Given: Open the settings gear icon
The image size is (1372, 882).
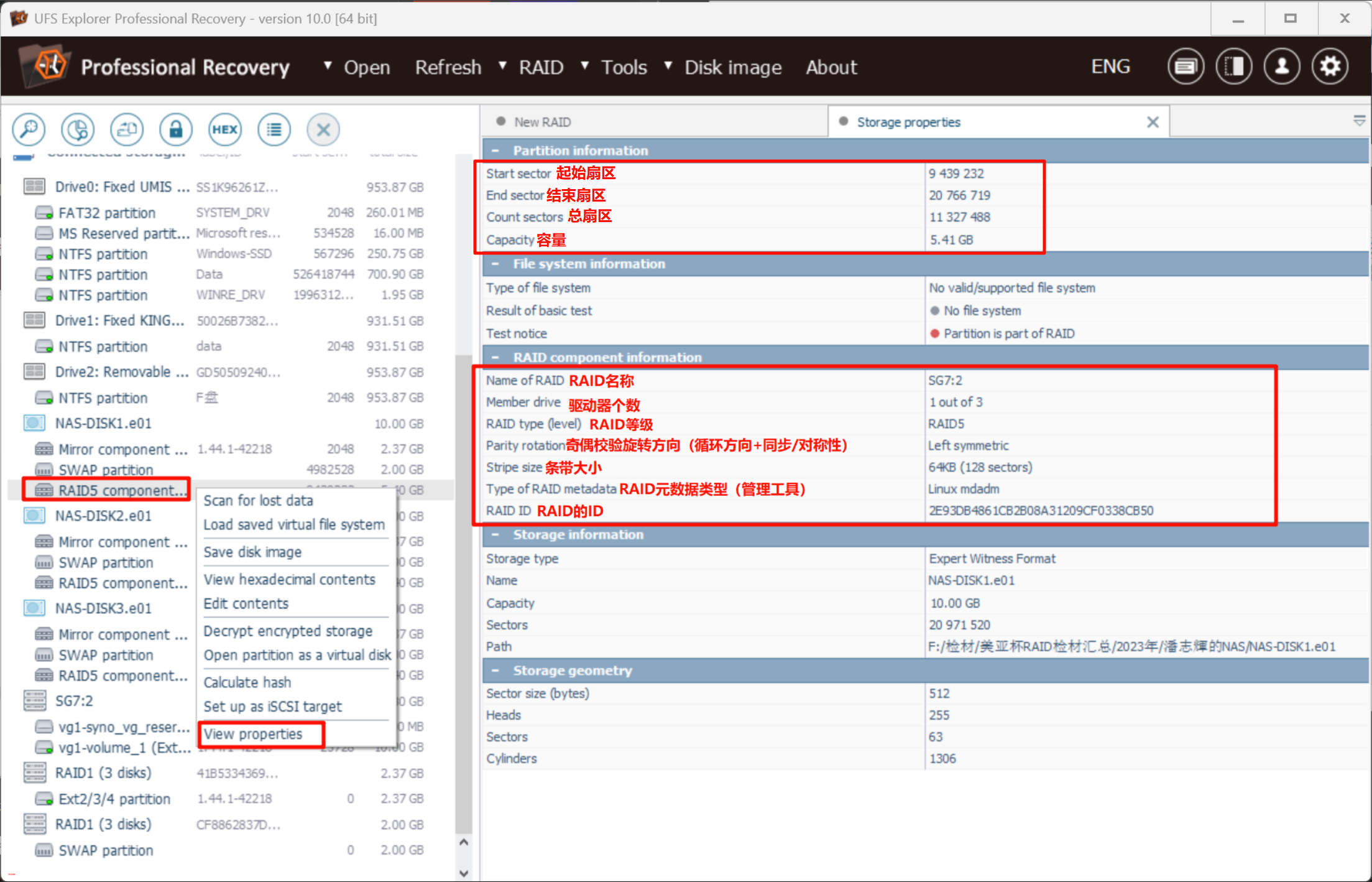Looking at the screenshot, I should [x=1330, y=67].
